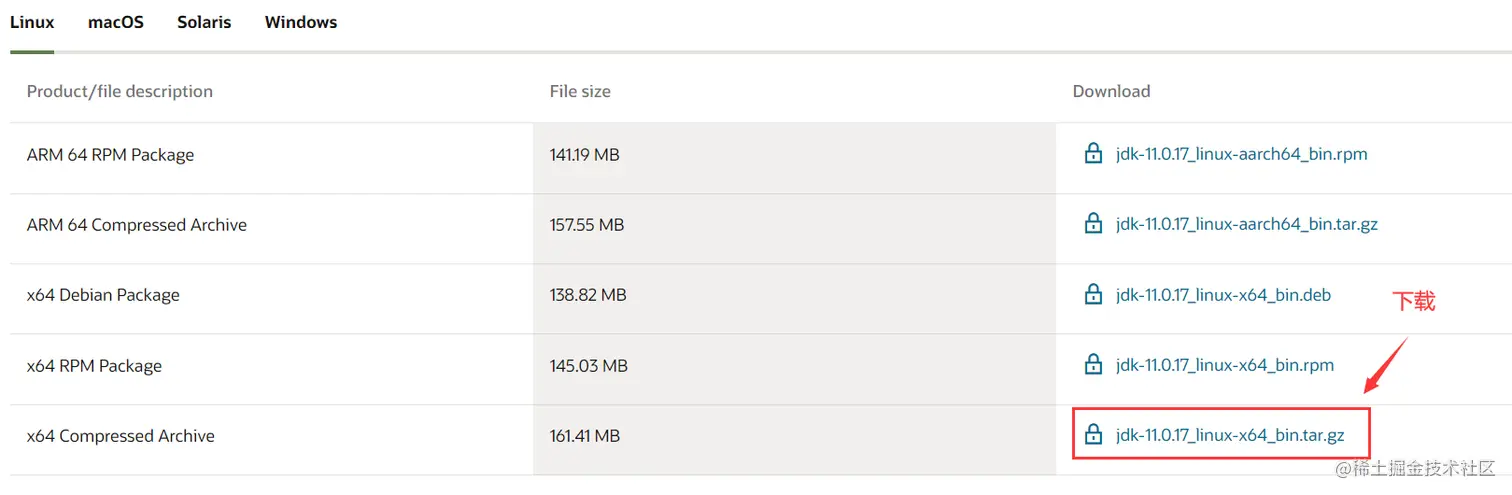This screenshot has height=495, width=1512.
Task: Click lock icon beside linux-x64_bin.tar.gz
Action: point(1093,435)
